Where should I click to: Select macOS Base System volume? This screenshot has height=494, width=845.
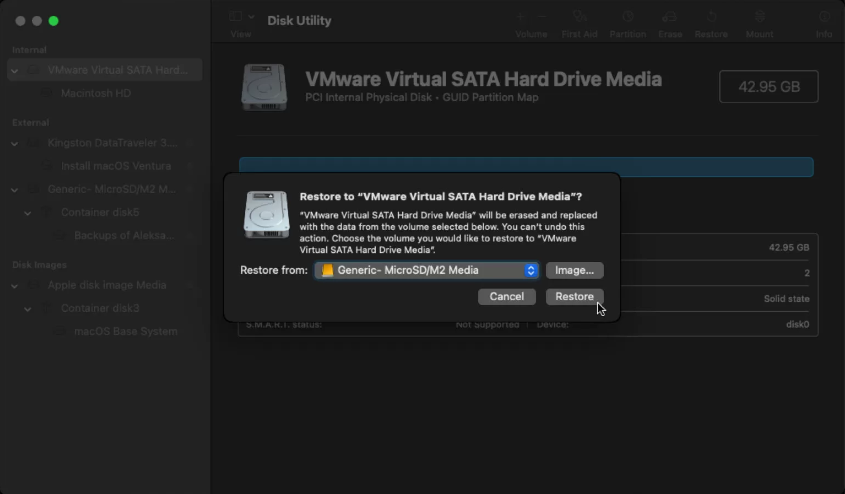[105, 331]
